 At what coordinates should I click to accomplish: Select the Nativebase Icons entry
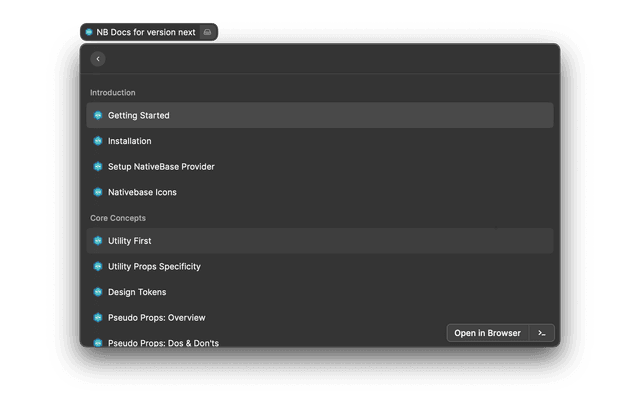point(142,192)
